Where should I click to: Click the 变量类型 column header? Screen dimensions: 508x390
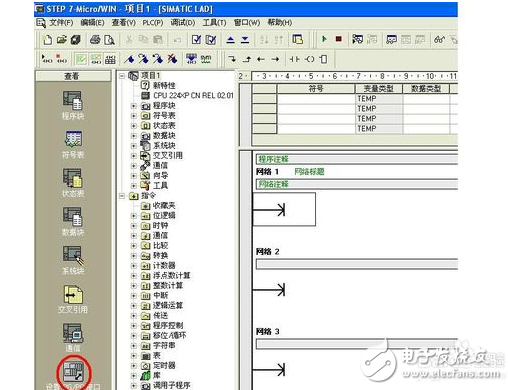coord(379,89)
